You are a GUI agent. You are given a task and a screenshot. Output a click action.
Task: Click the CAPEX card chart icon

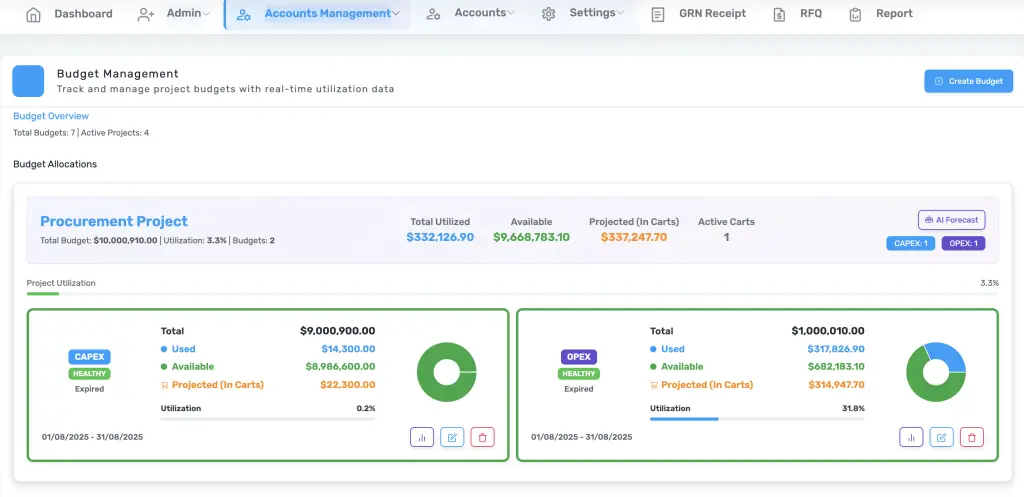pyautogui.click(x=422, y=437)
